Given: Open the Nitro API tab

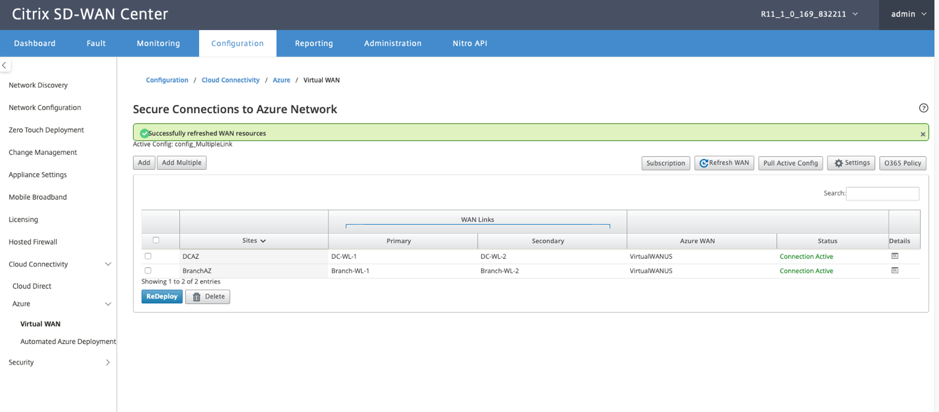Looking at the screenshot, I should [x=470, y=43].
